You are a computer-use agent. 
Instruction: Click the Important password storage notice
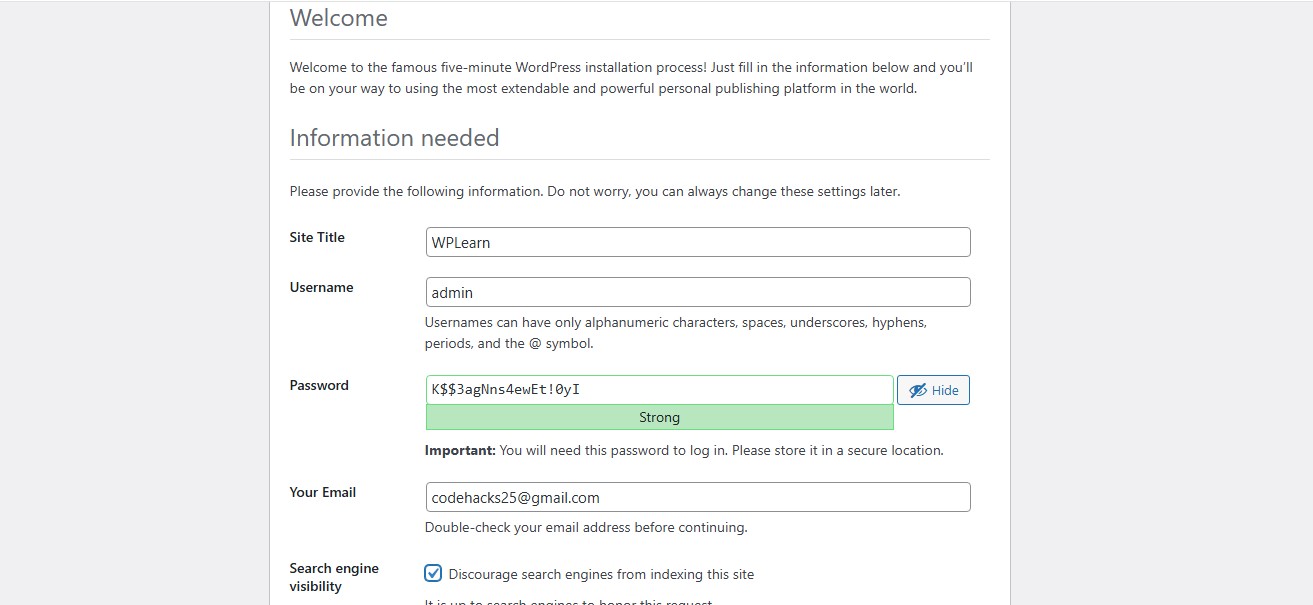coord(683,450)
